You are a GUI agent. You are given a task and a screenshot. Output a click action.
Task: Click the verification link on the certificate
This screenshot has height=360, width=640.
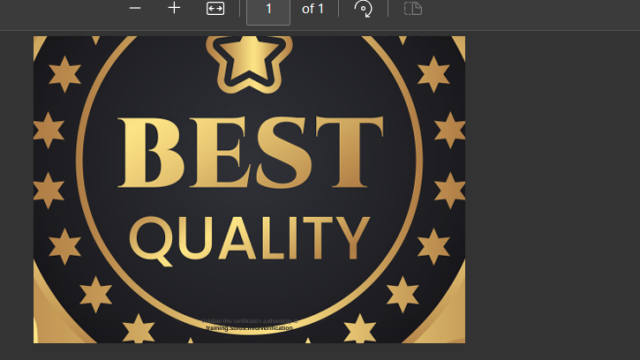point(249,328)
